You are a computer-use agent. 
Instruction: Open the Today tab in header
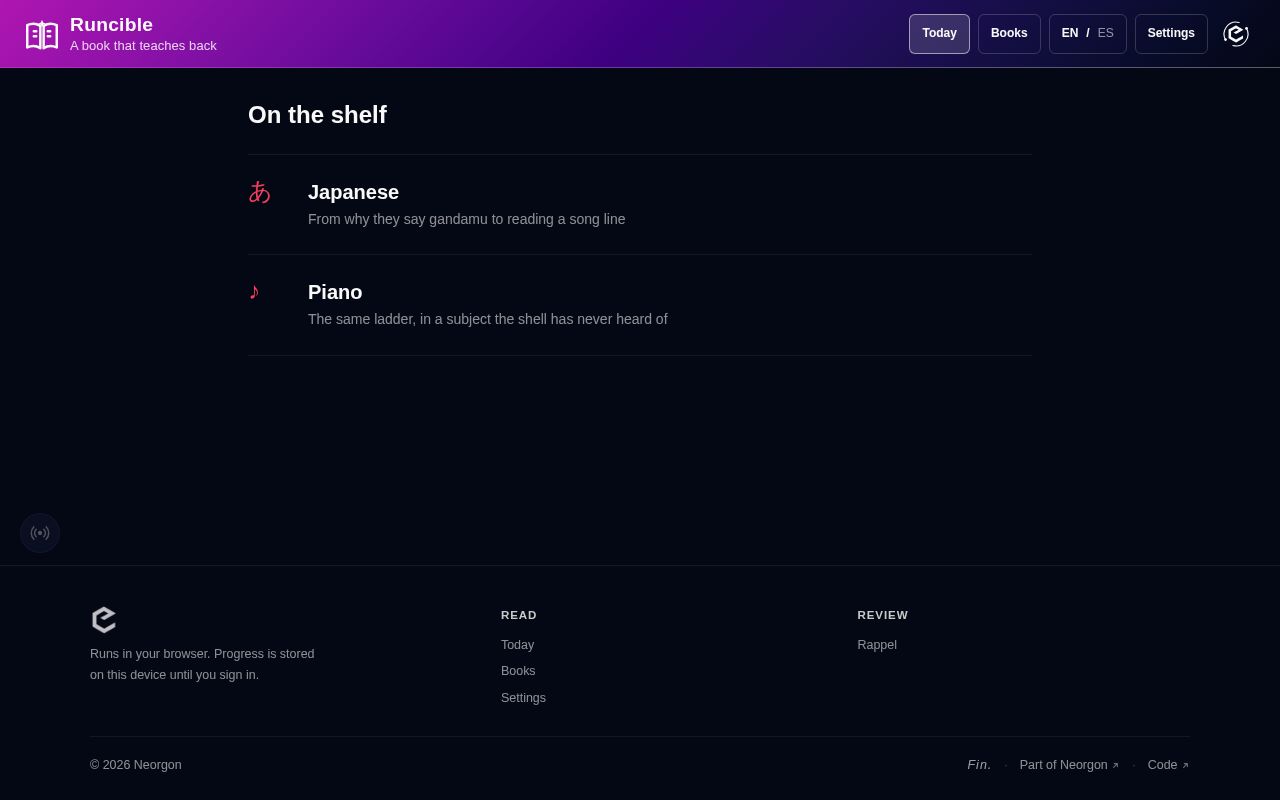pos(939,34)
